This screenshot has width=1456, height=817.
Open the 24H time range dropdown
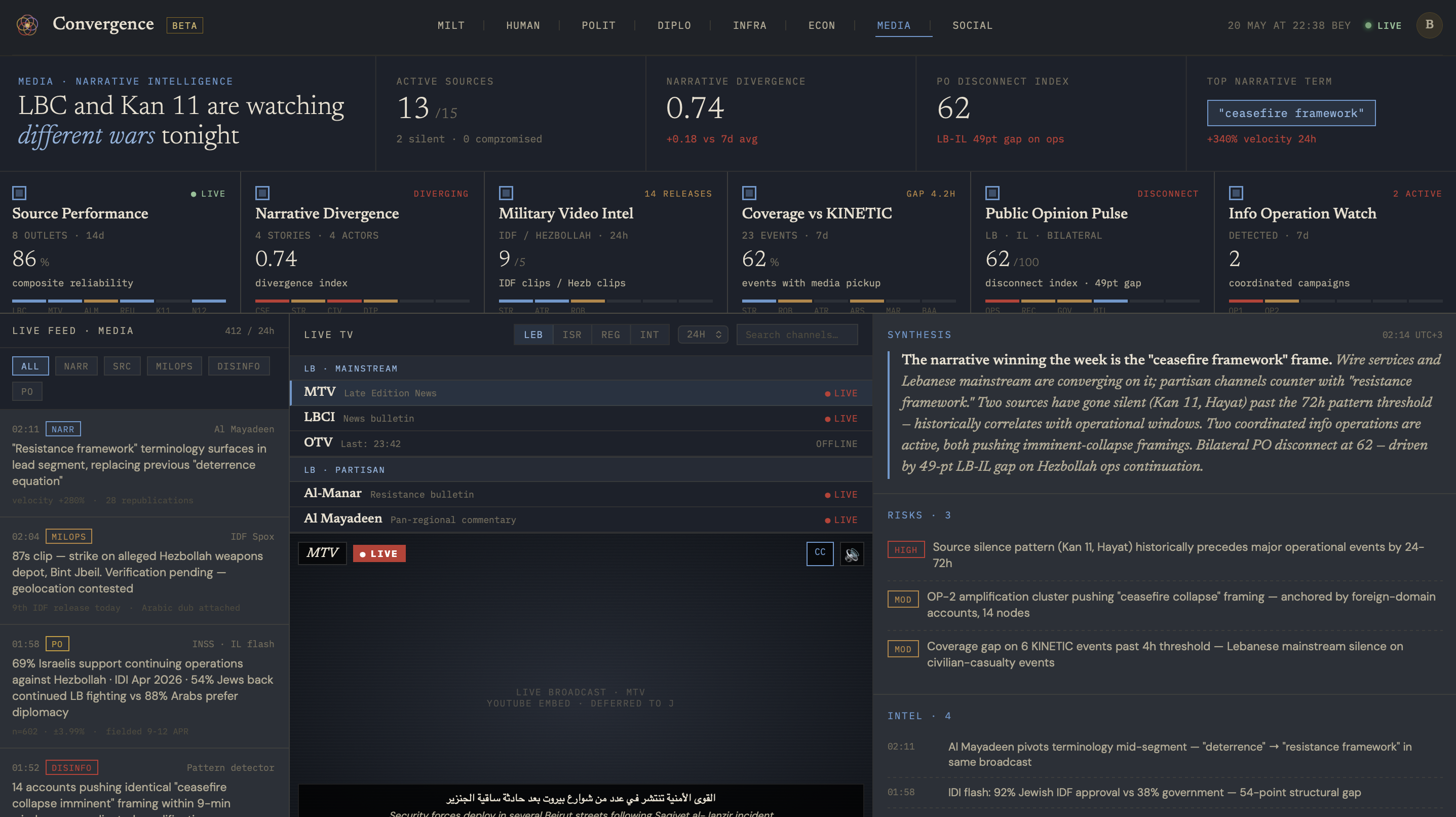pos(703,335)
